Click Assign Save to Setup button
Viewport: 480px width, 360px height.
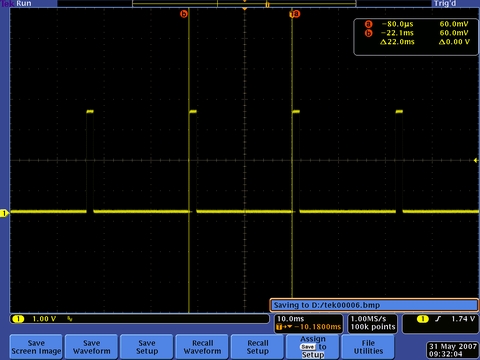pos(313,347)
